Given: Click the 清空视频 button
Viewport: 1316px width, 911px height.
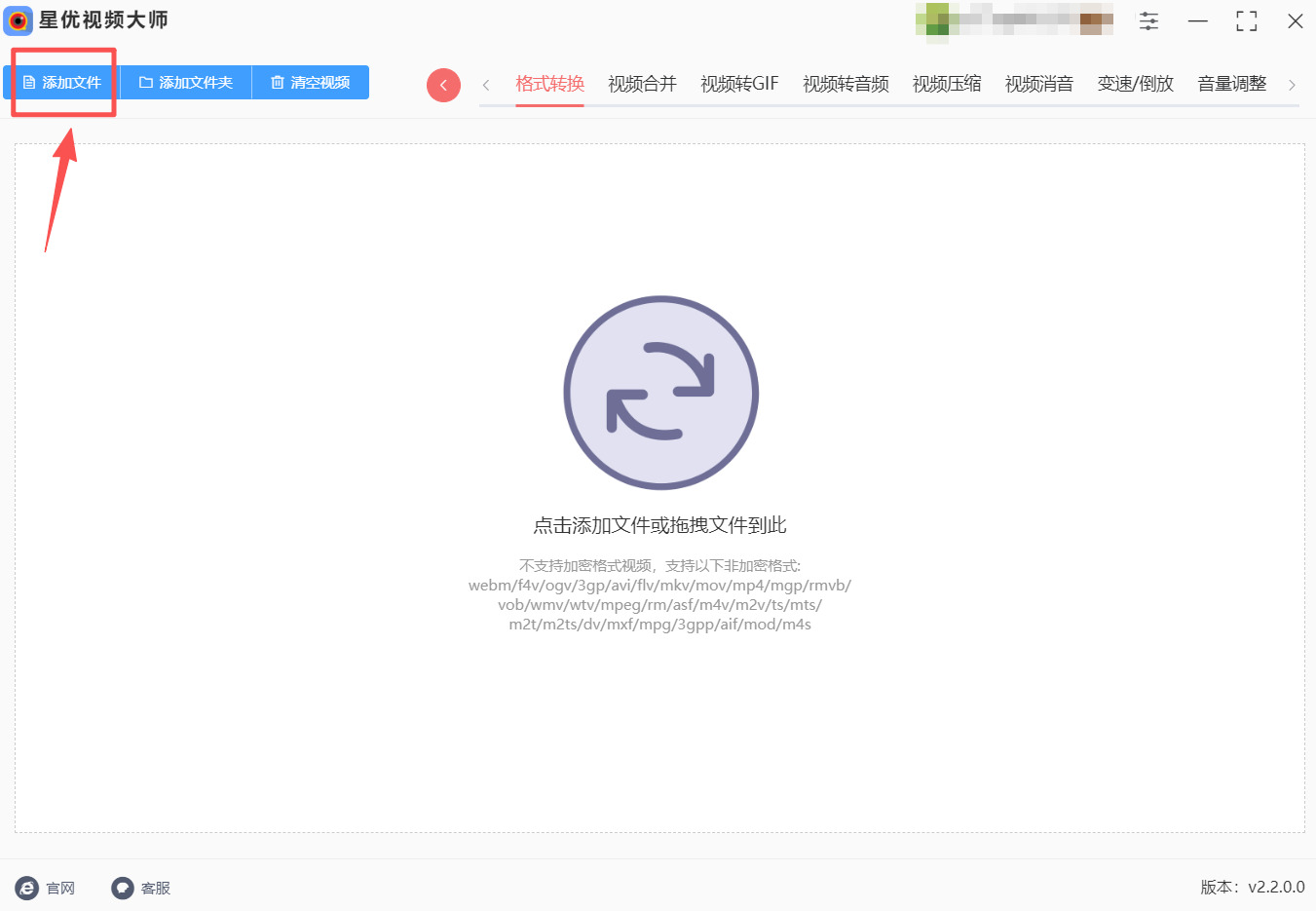Looking at the screenshot, I should [x=310, y=83].
